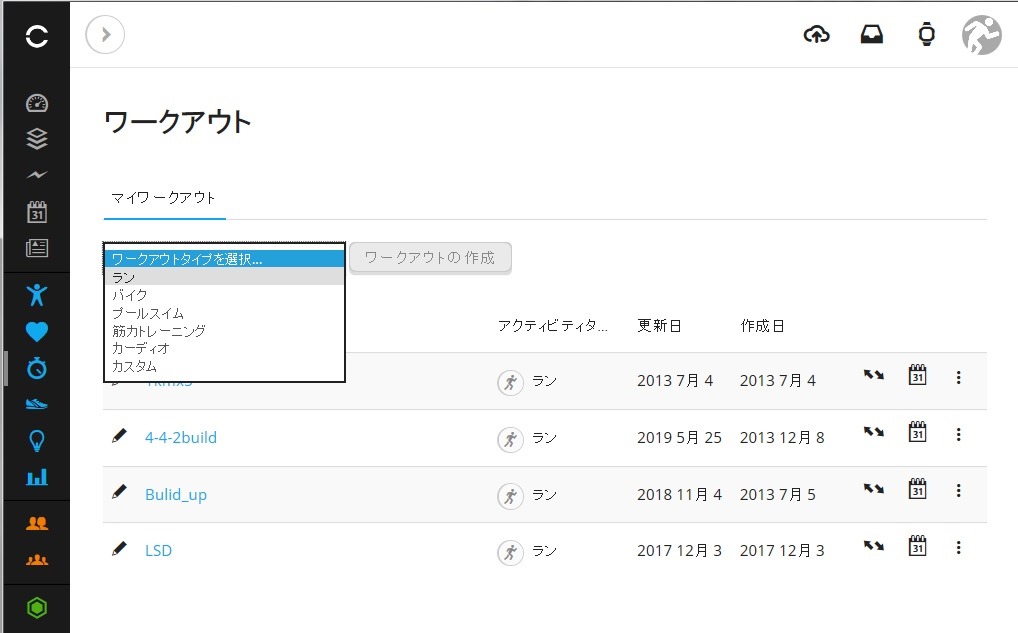Screen dimensions: 1018x633
Task: Open the shoe gear sidebar icon
Action: [37, 404]
